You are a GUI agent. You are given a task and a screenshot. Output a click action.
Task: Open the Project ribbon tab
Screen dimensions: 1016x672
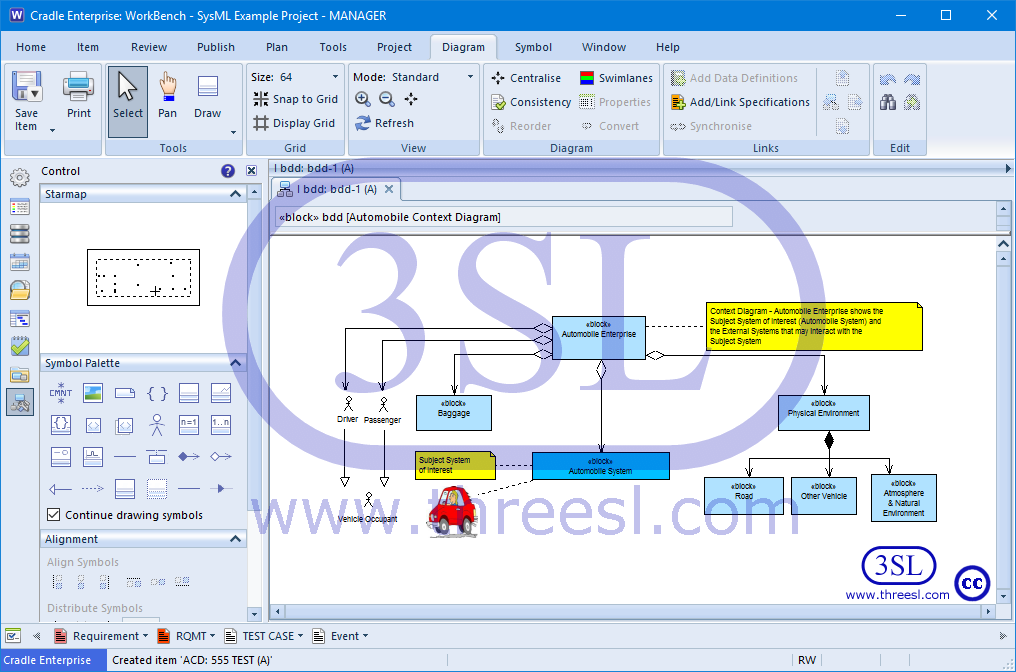point(394,47)
